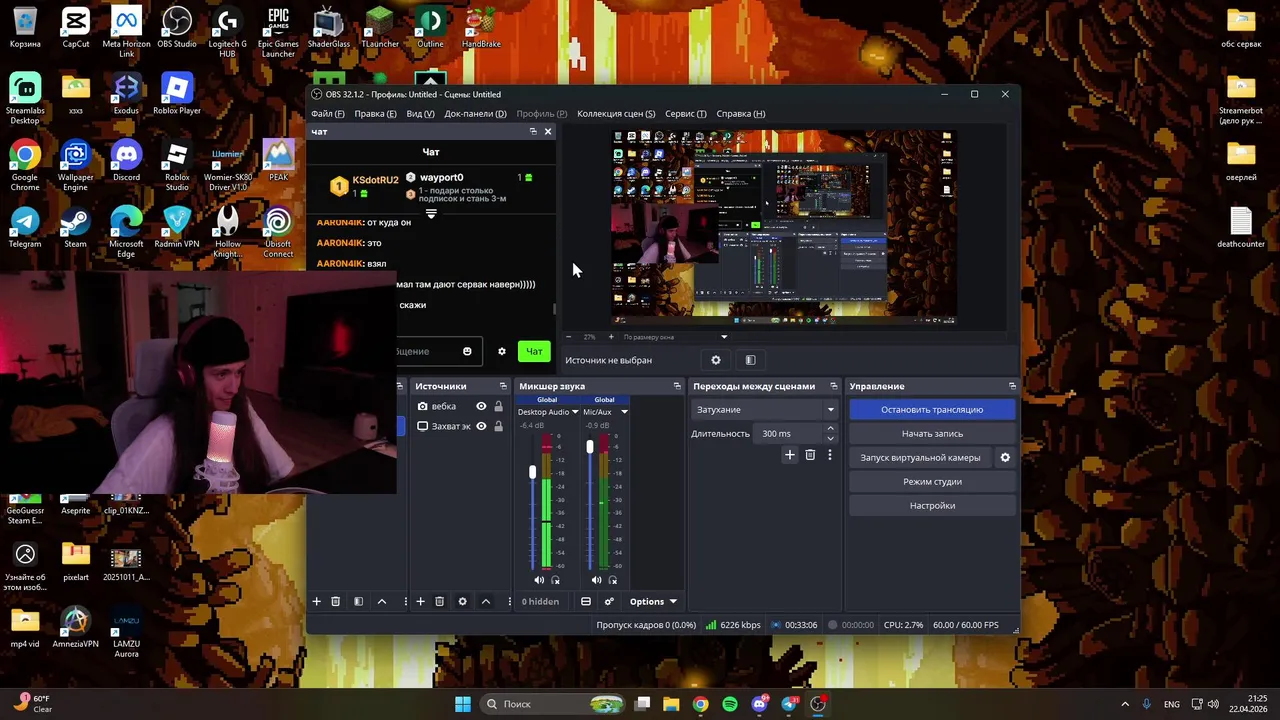
Task: Open transition properties three-dot menu
Action: [829, 455]
